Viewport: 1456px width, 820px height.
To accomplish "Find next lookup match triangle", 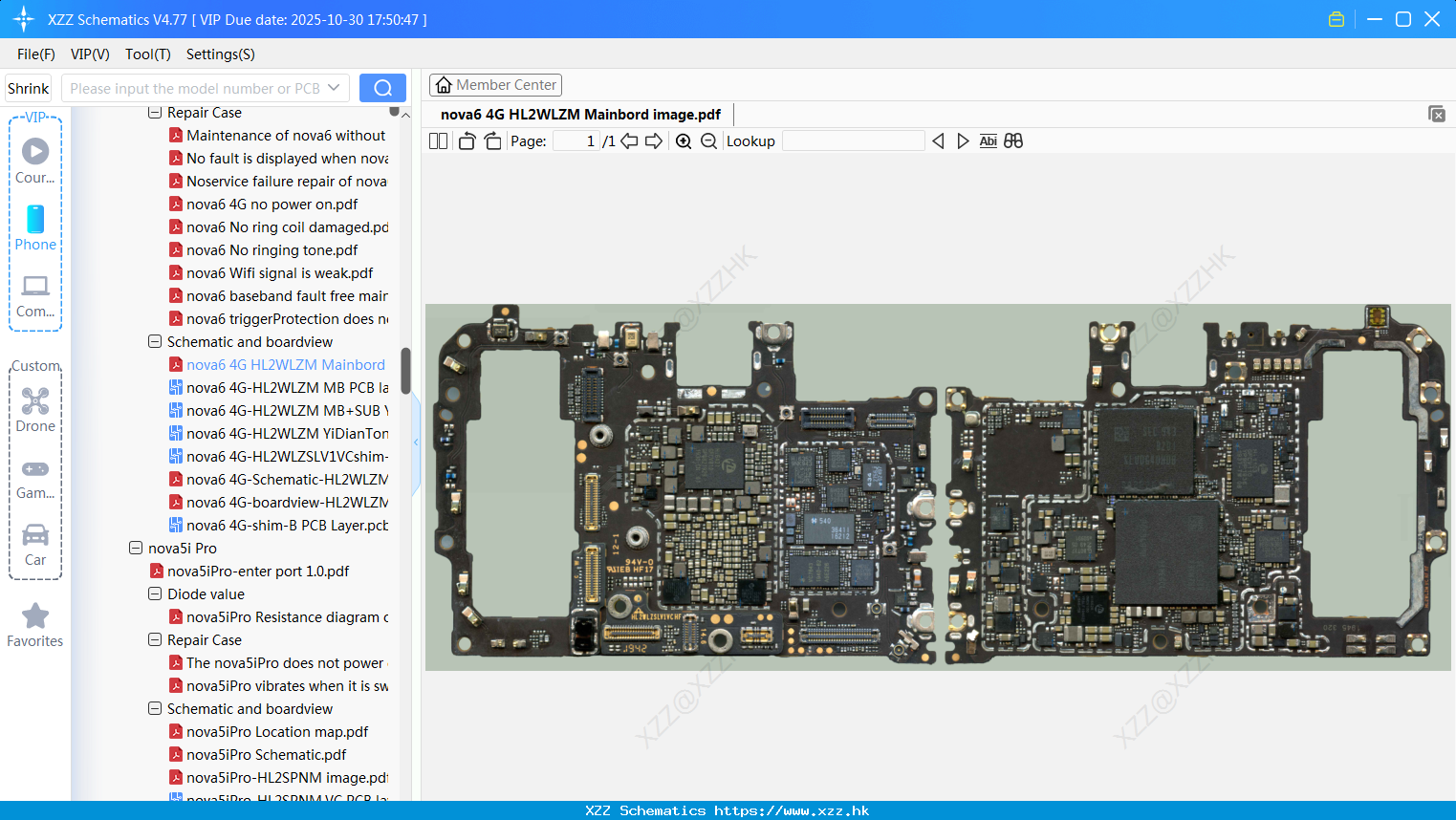I will point(963,140).
